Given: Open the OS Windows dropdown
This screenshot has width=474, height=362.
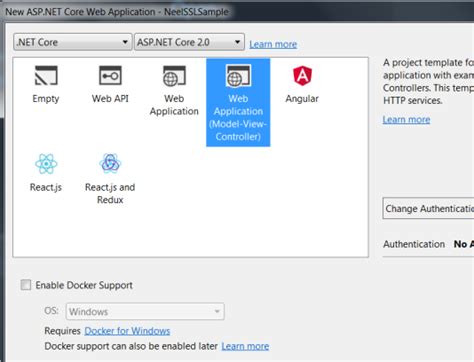Looking at the screenshot, I should pos(145,312).
